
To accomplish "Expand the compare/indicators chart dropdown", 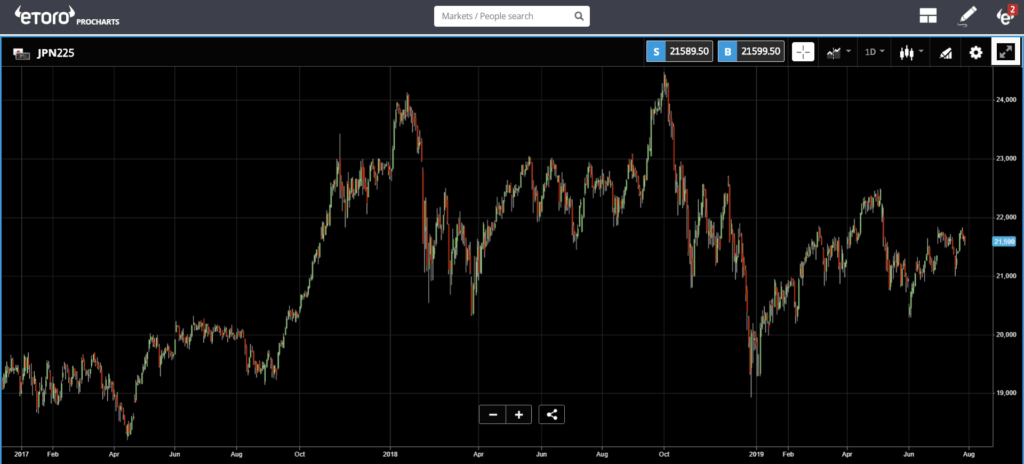I will coord(838,52).
